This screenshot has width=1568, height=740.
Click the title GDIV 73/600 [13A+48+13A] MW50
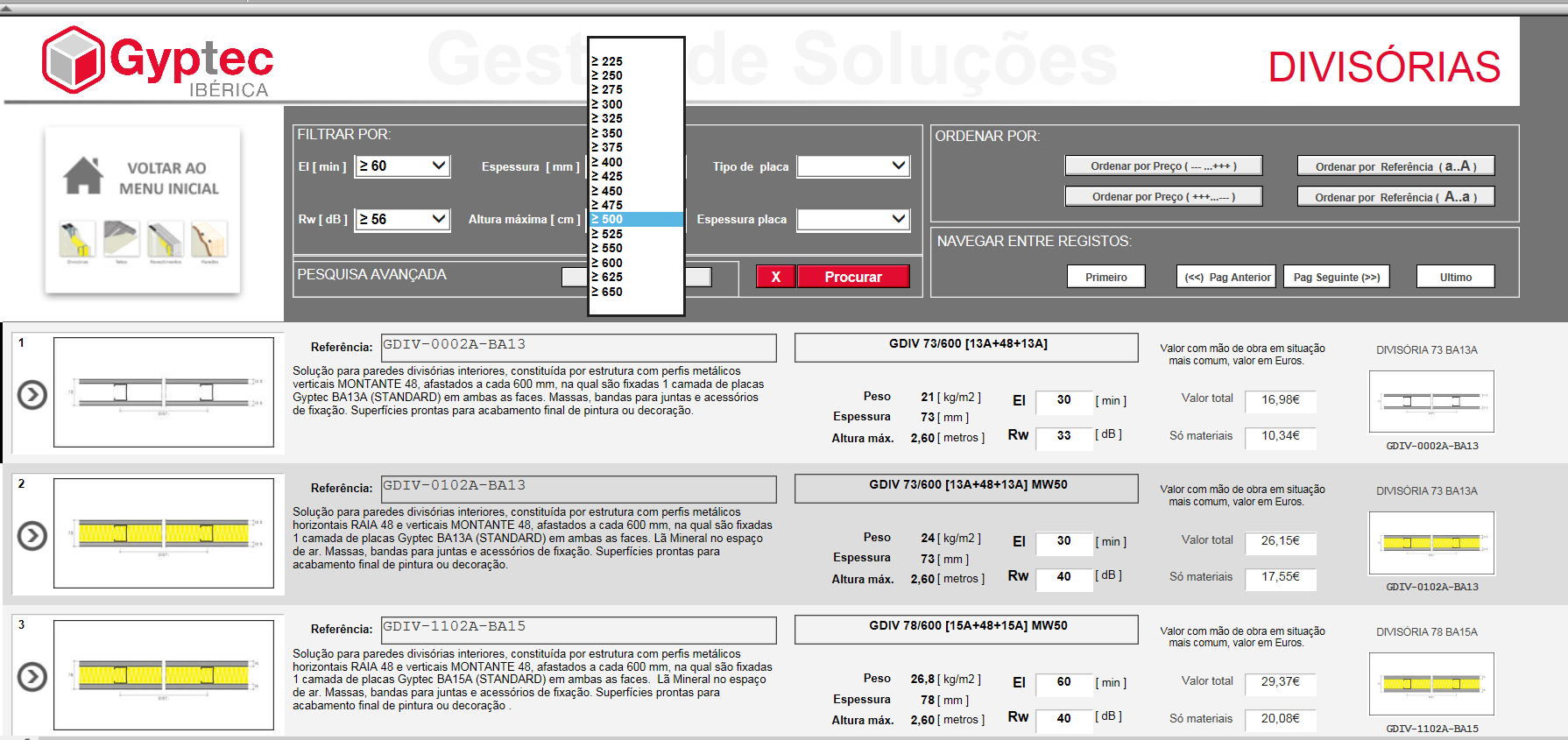tap(967, 488)
